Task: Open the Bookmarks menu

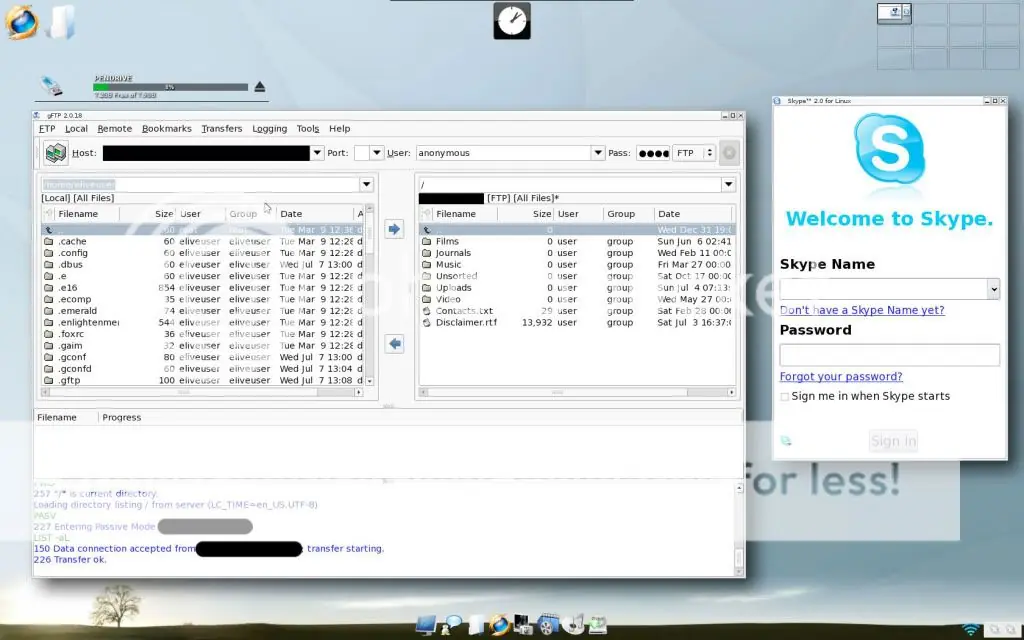Action: click(167, 129)
